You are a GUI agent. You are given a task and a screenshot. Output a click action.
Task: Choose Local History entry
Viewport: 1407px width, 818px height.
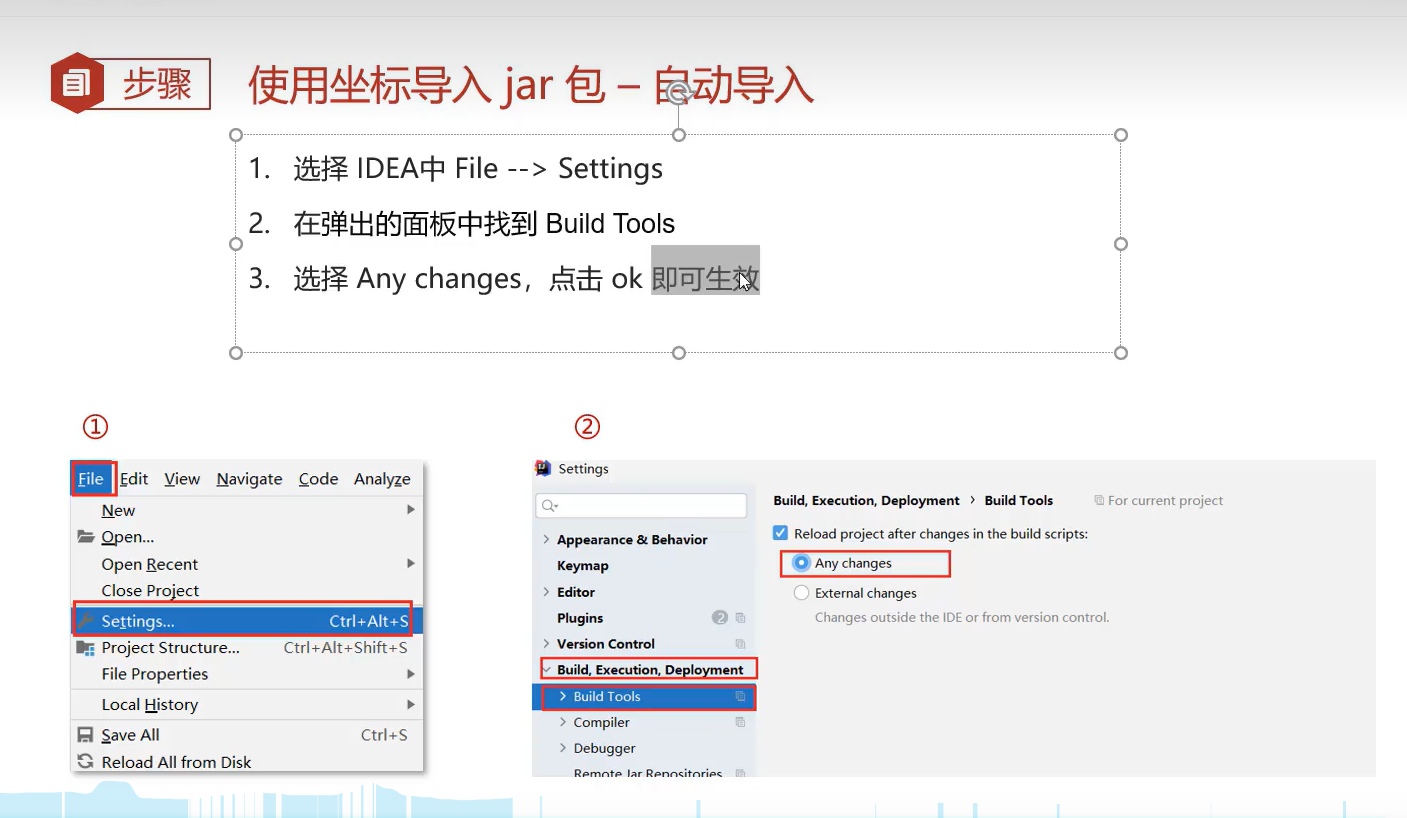247,704
